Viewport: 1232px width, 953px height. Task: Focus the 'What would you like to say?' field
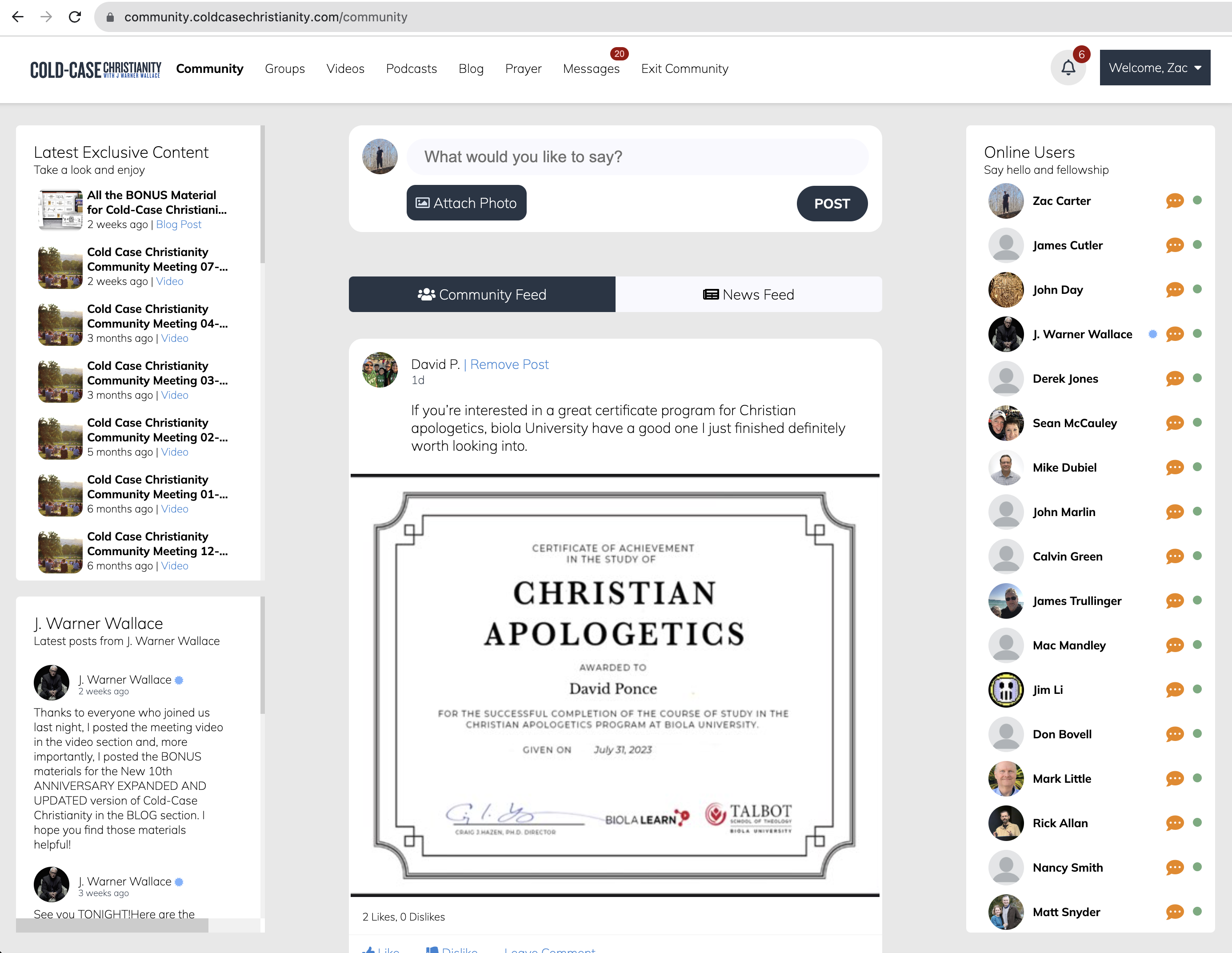tap(637, 157)
